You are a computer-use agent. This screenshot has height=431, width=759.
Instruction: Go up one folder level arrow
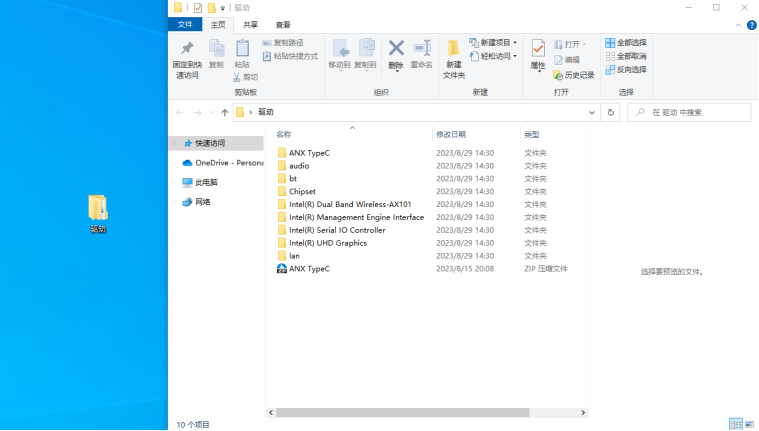pyautogui.click(x=225, y=112)
